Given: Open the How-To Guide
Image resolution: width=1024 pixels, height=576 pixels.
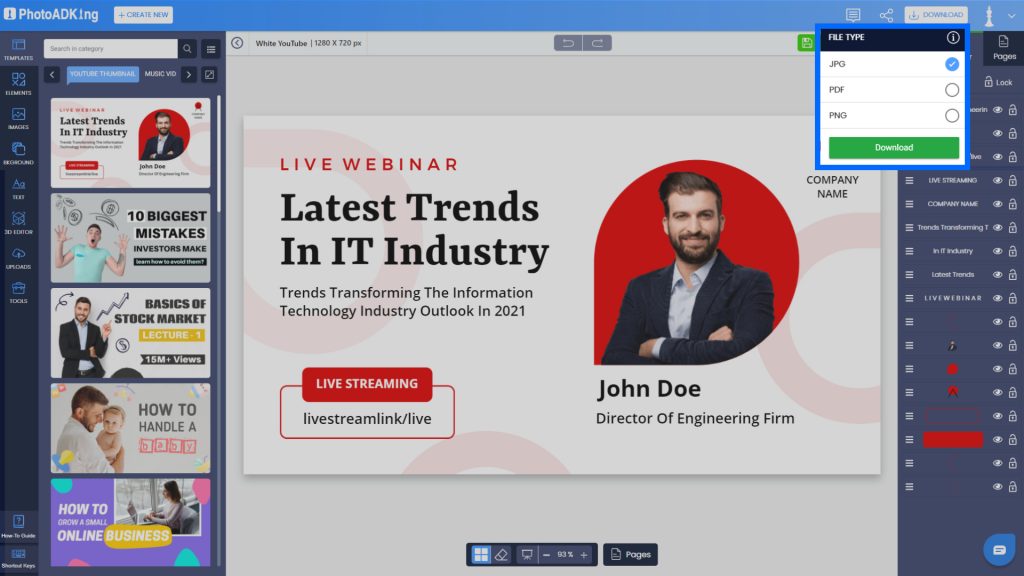Looking at the screenshot, I should [18, 526].
